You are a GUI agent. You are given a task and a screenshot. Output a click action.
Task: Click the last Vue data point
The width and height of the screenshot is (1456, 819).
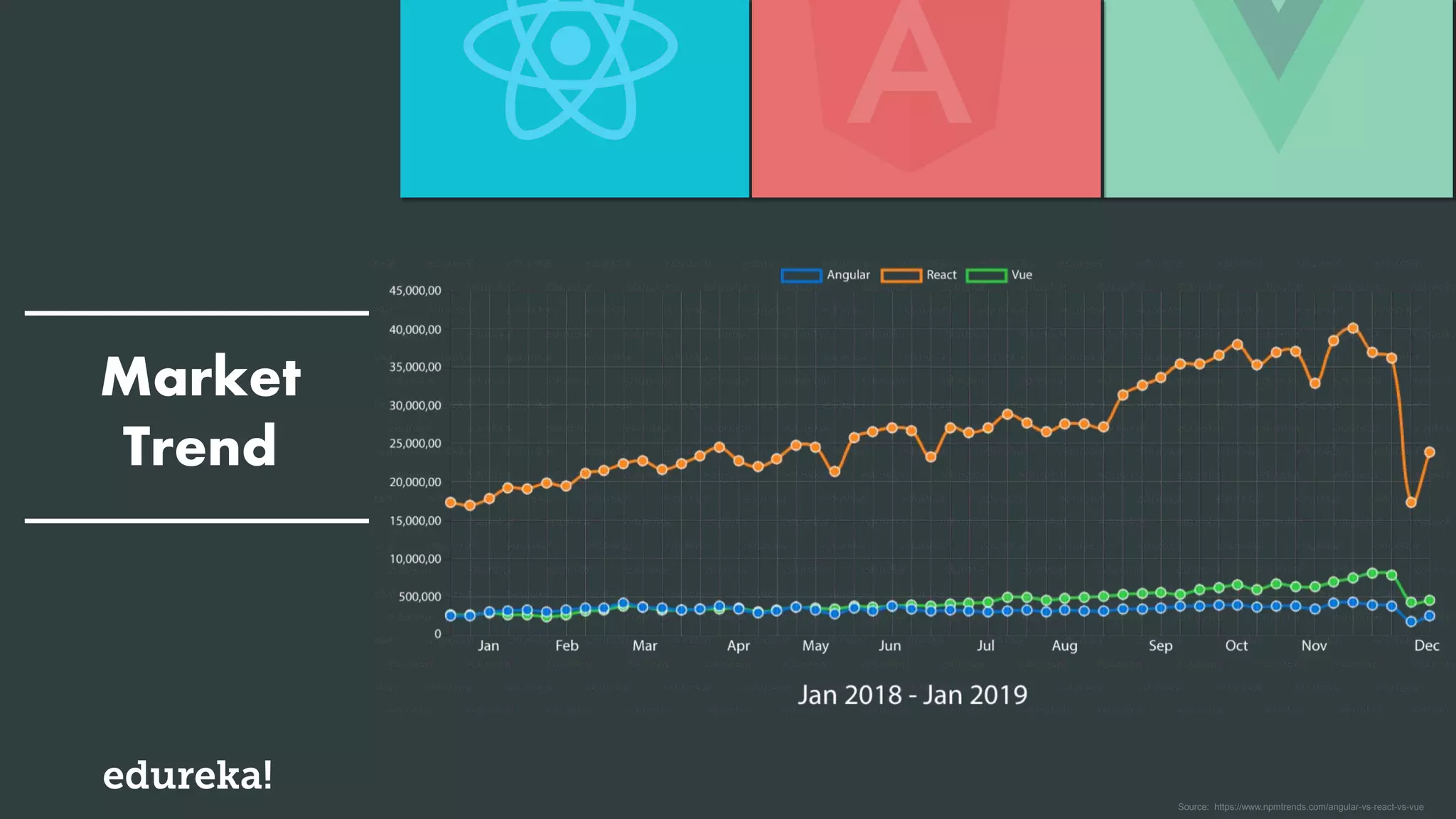1430,600
